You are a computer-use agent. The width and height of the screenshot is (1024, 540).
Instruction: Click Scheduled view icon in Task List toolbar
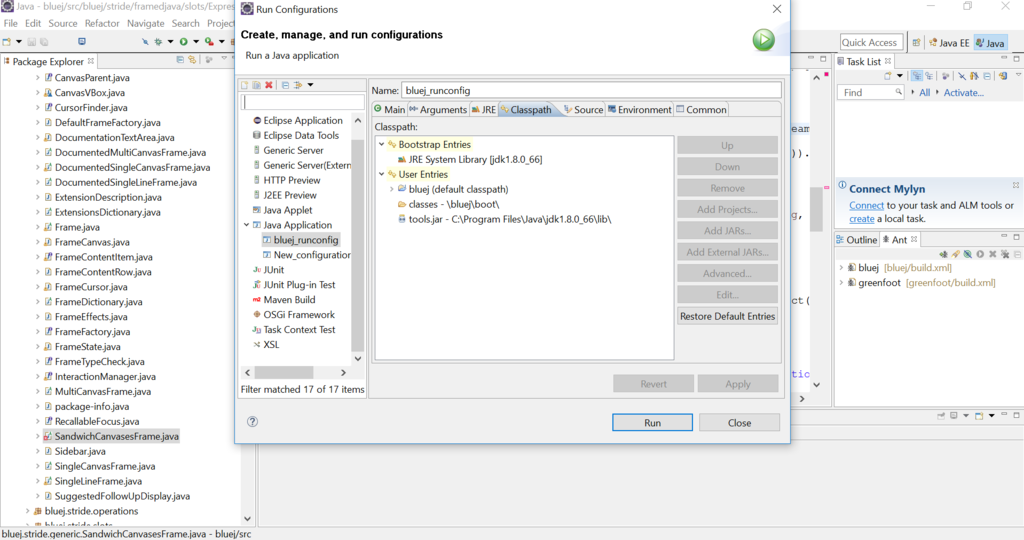(x=929, y=76)
